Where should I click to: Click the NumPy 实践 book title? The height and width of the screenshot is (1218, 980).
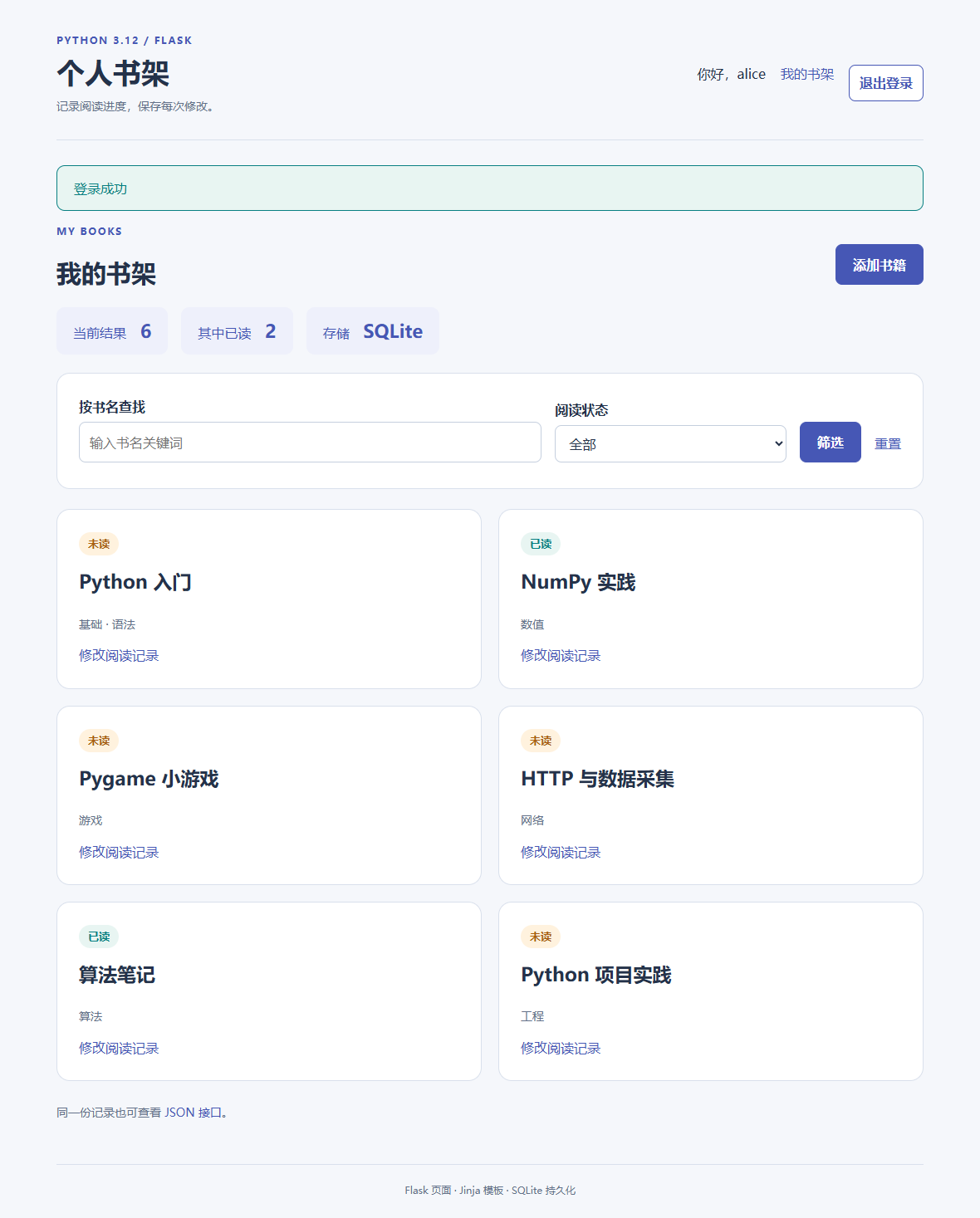(x=578, y=583)
